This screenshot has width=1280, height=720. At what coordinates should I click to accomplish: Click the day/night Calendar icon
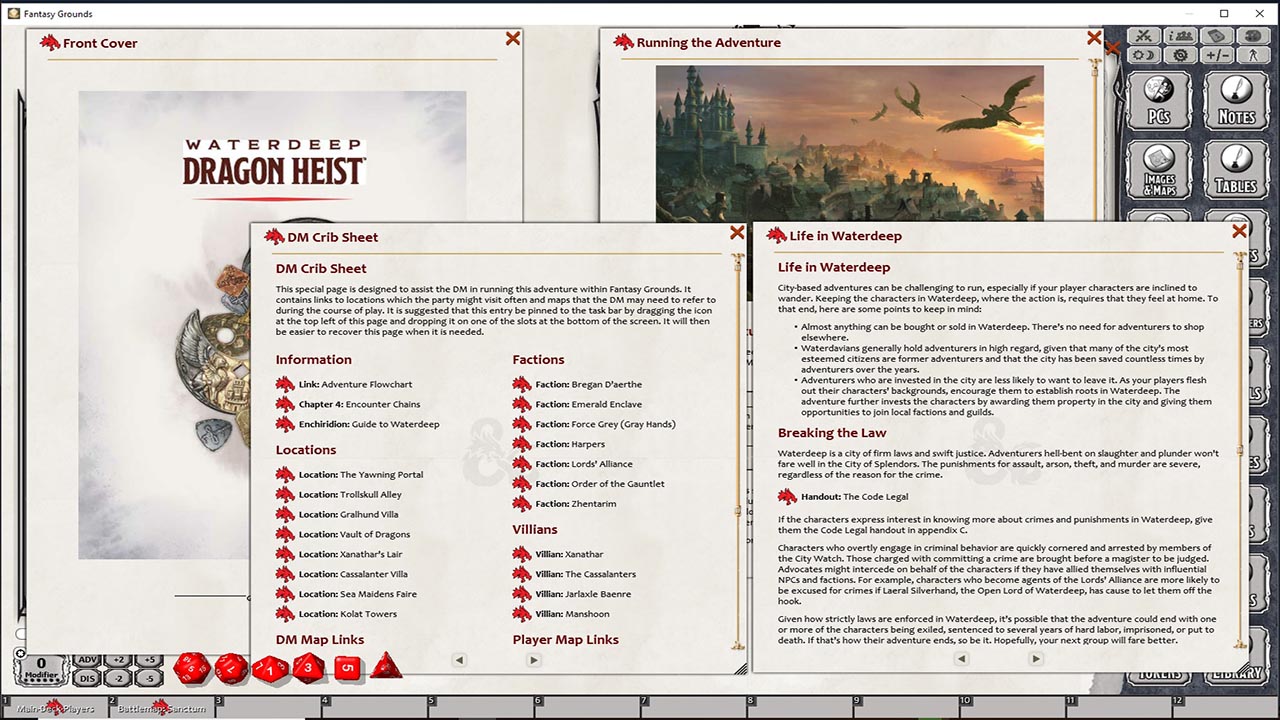tap(1146, 55)
